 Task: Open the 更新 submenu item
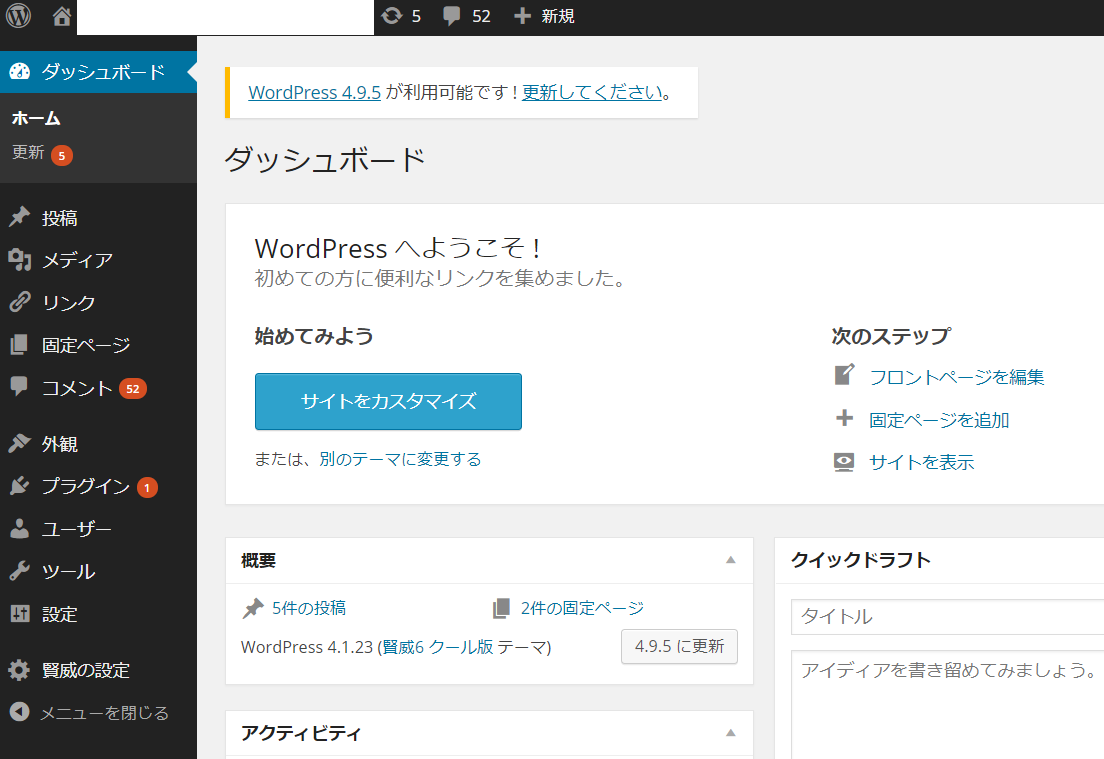click(x=28, y=153)
